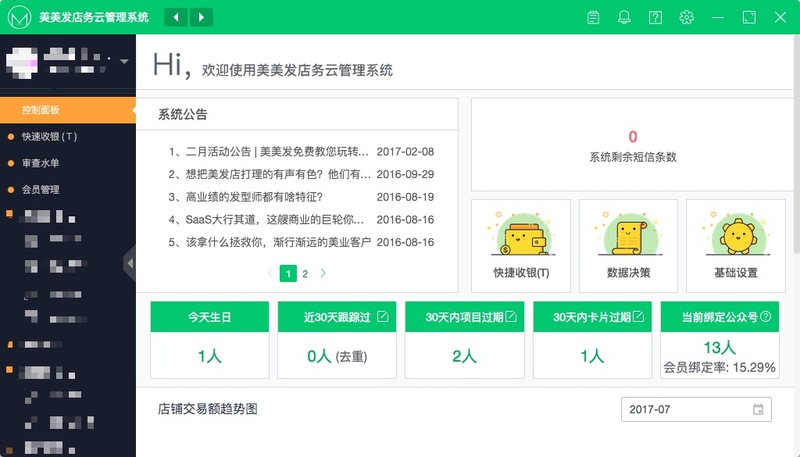Image resolution: width=800 pixels, height=457 pixels.
Task: Open the notes list icon in title bar
Action: click(593, 17)
